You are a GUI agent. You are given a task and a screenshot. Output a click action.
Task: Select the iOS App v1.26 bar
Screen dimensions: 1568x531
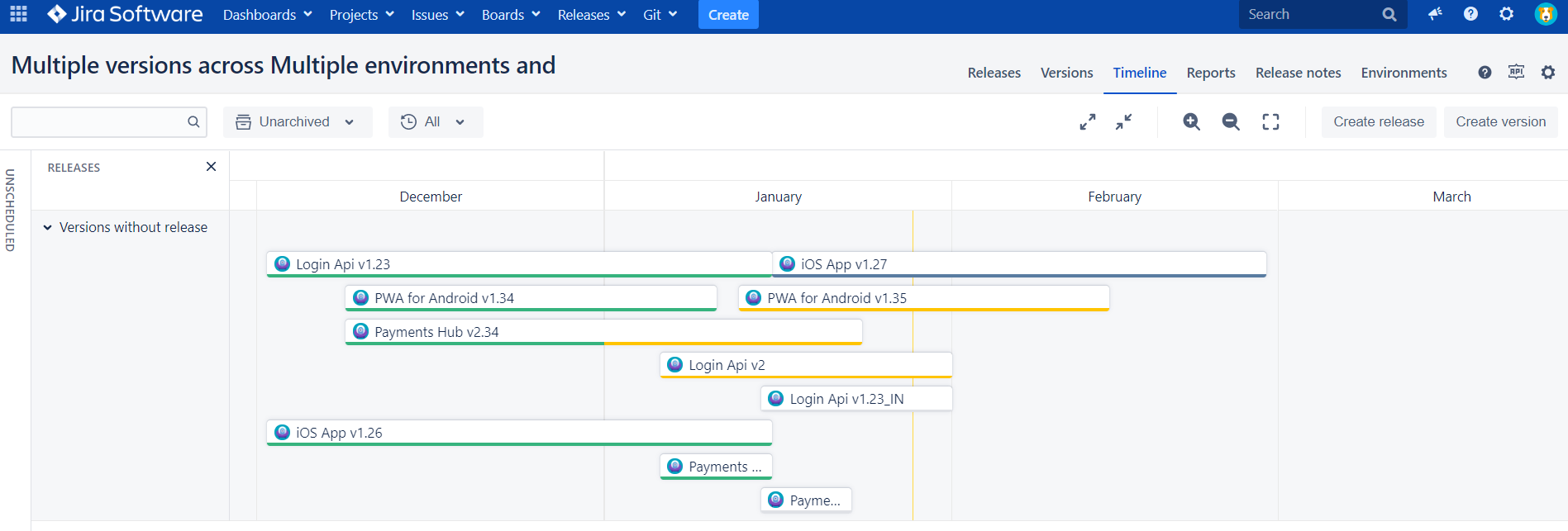point(519,433)
